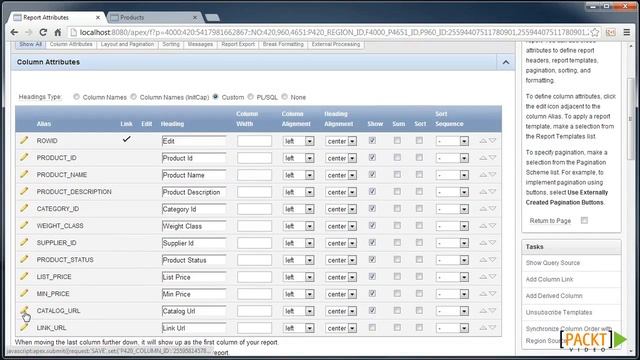Switch to Show All tab

[30, 44]
